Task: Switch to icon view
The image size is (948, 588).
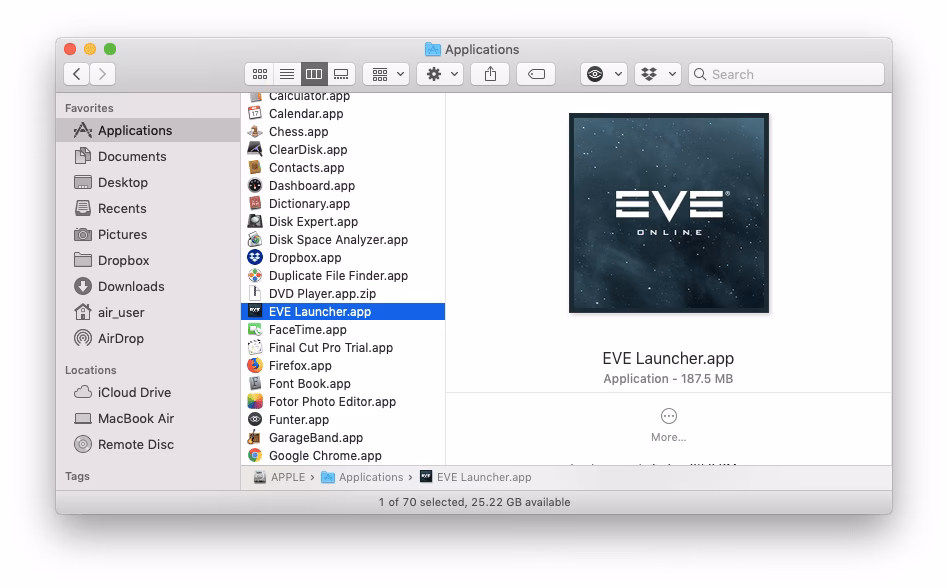Action: (260, 74)
